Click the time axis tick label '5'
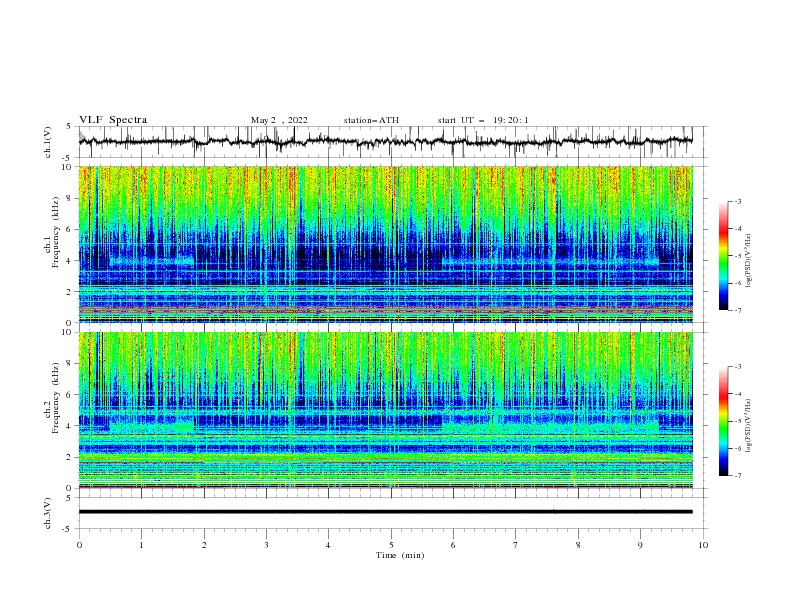This screenshot has width=792, height=612. tap(391, 545)
